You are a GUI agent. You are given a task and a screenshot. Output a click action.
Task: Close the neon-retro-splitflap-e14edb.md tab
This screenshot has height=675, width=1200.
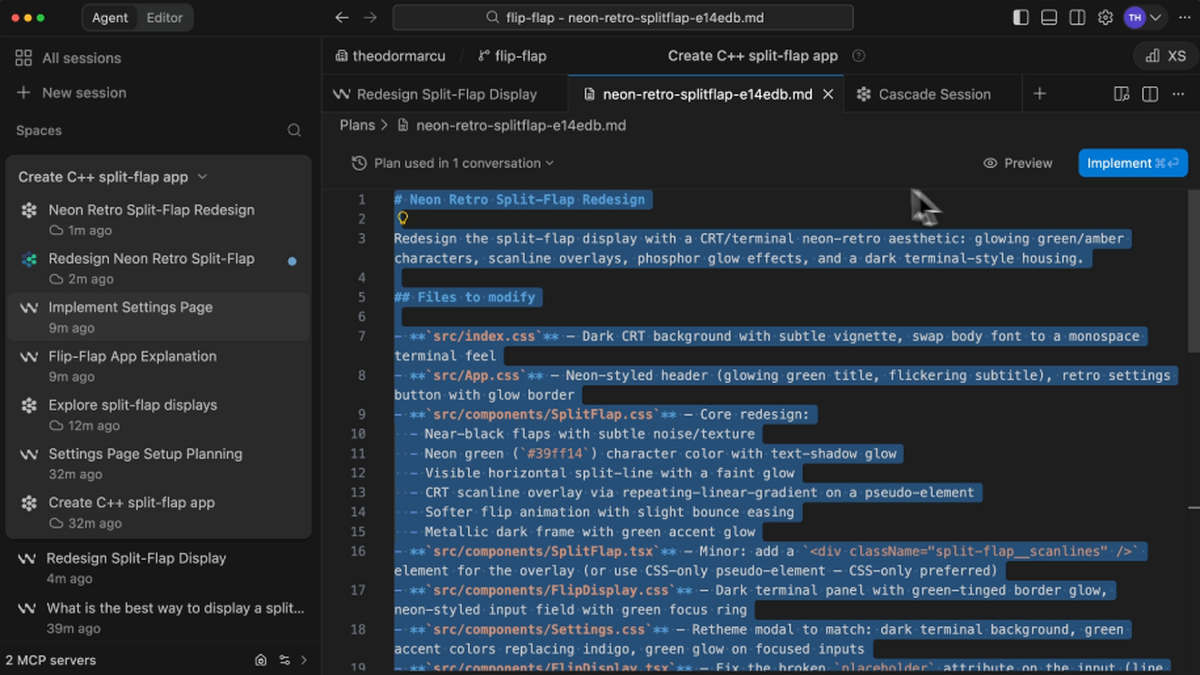[828, 94]
